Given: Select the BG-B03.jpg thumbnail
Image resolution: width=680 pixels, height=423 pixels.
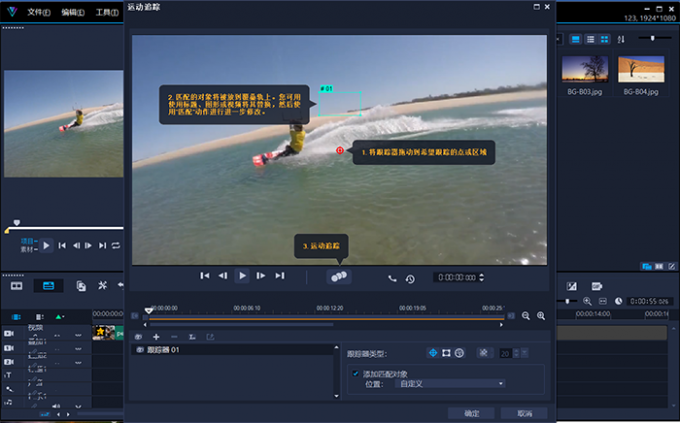Looking at the screenshot, I should 585,69.
